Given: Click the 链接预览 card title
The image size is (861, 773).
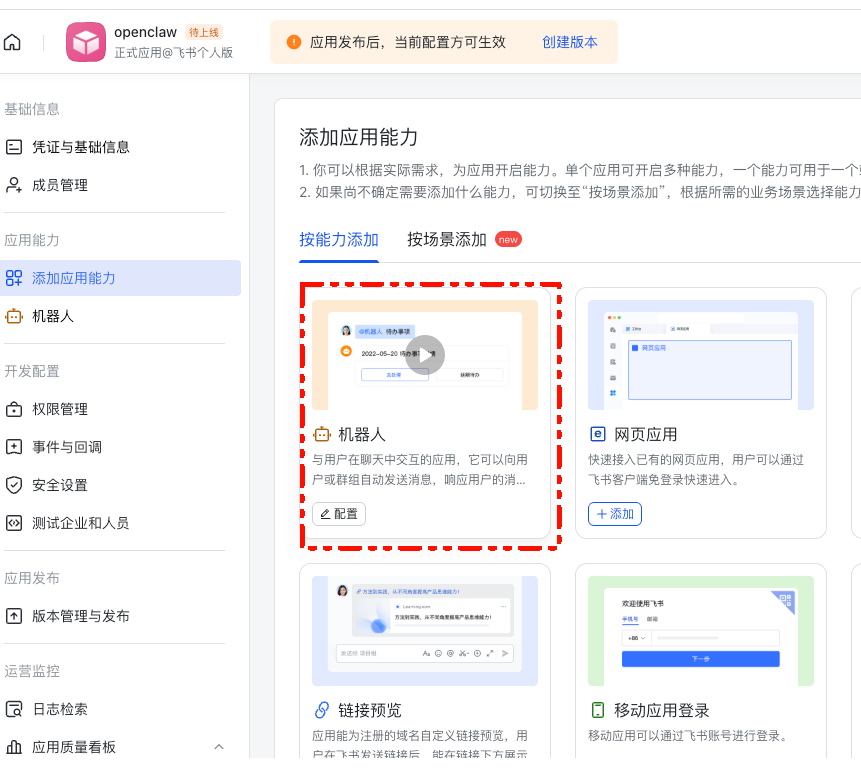Looking at the screenshot, I should pyautogui.click(x=370, y=710).
